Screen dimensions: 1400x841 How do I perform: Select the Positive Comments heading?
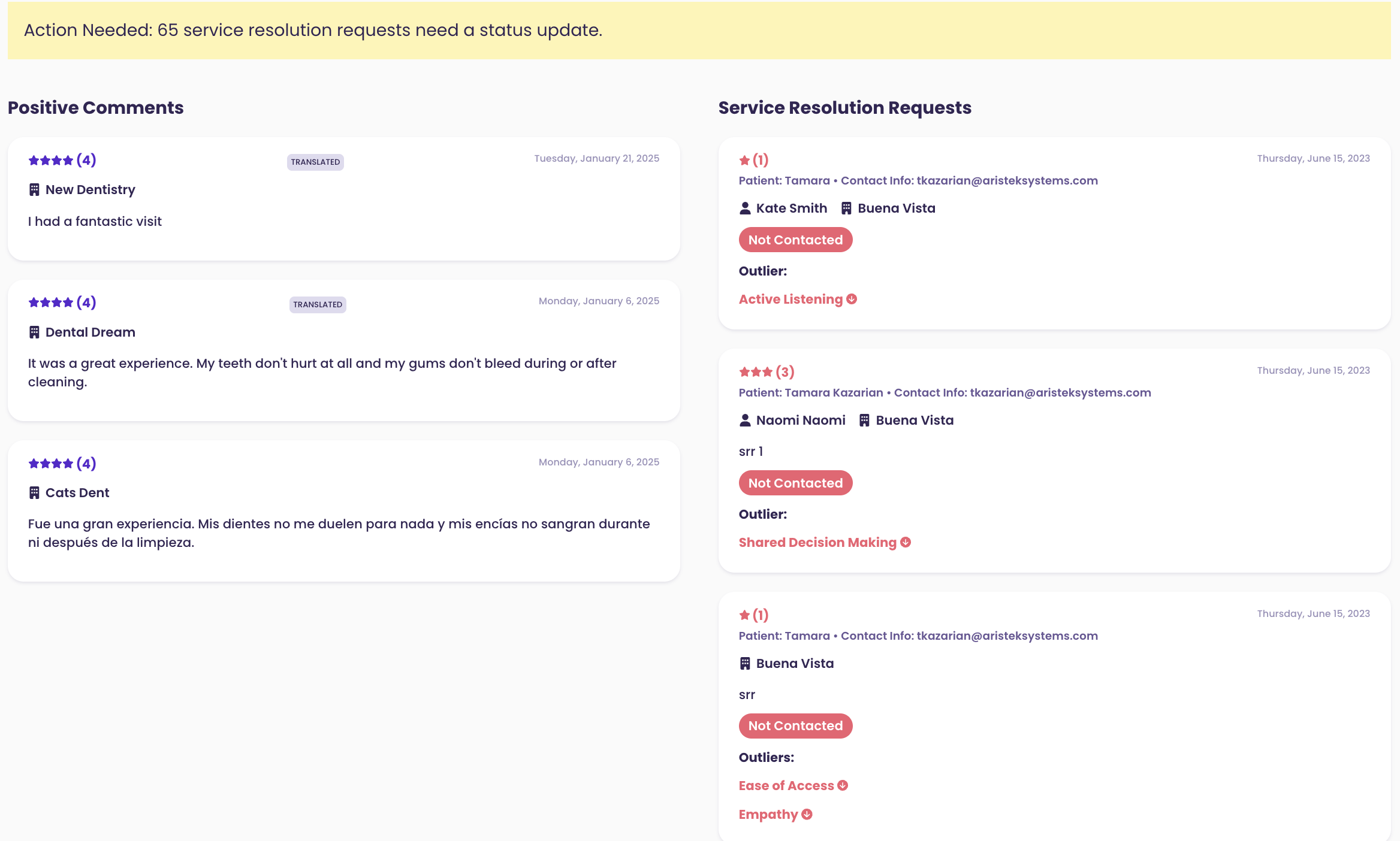click(96, 107)
